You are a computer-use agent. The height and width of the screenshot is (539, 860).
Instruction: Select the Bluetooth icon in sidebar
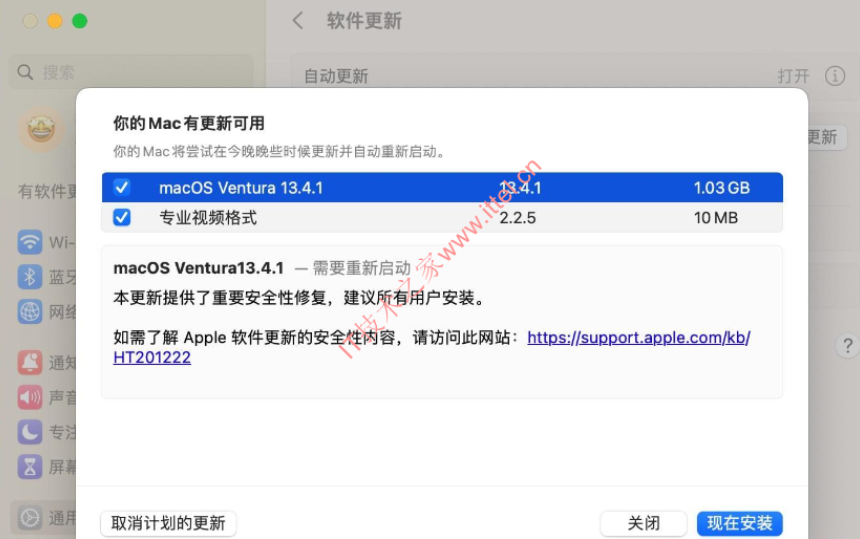30,276
